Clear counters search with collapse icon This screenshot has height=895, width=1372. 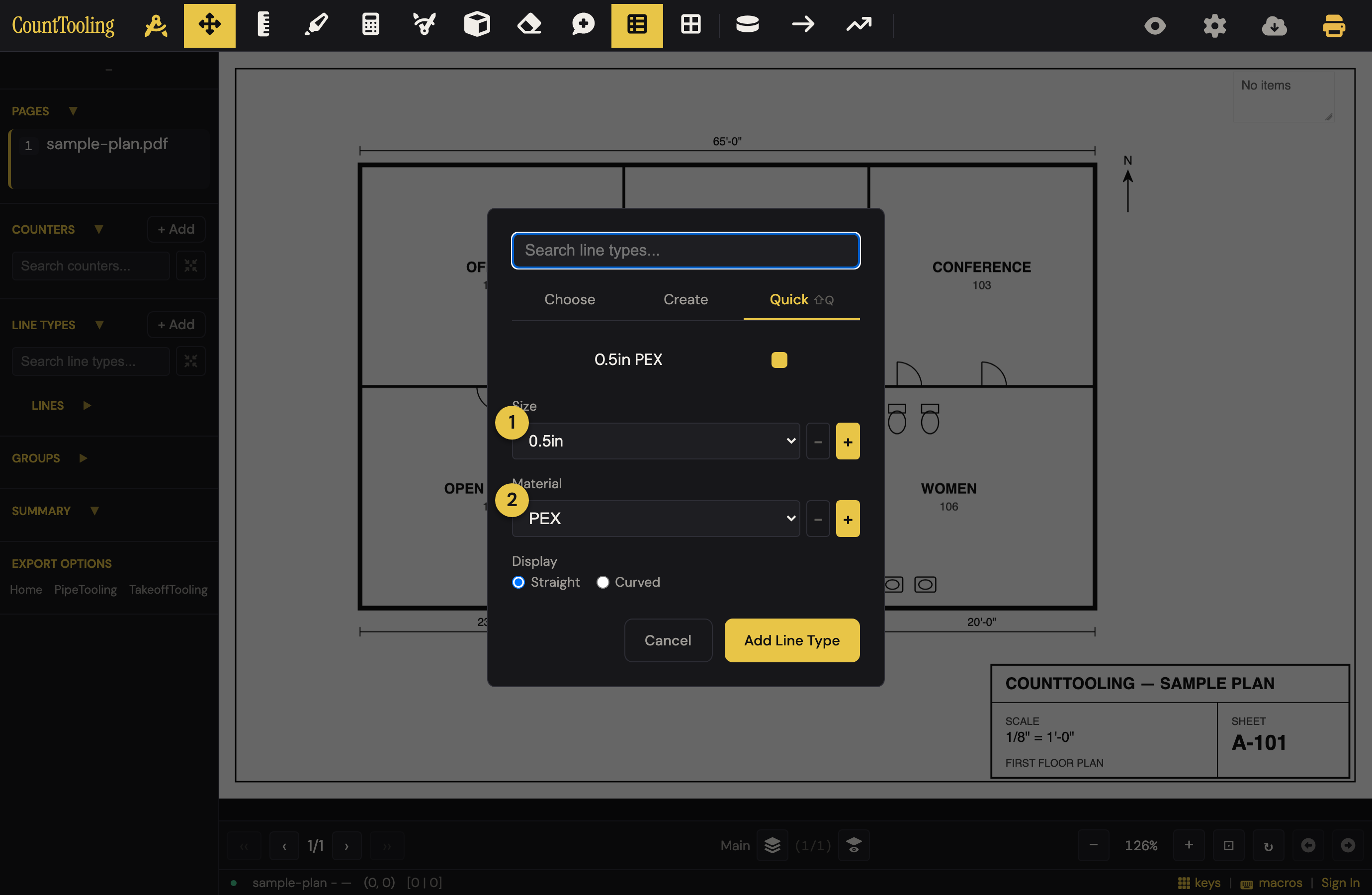pyautogui.click(x=191, y=266)
